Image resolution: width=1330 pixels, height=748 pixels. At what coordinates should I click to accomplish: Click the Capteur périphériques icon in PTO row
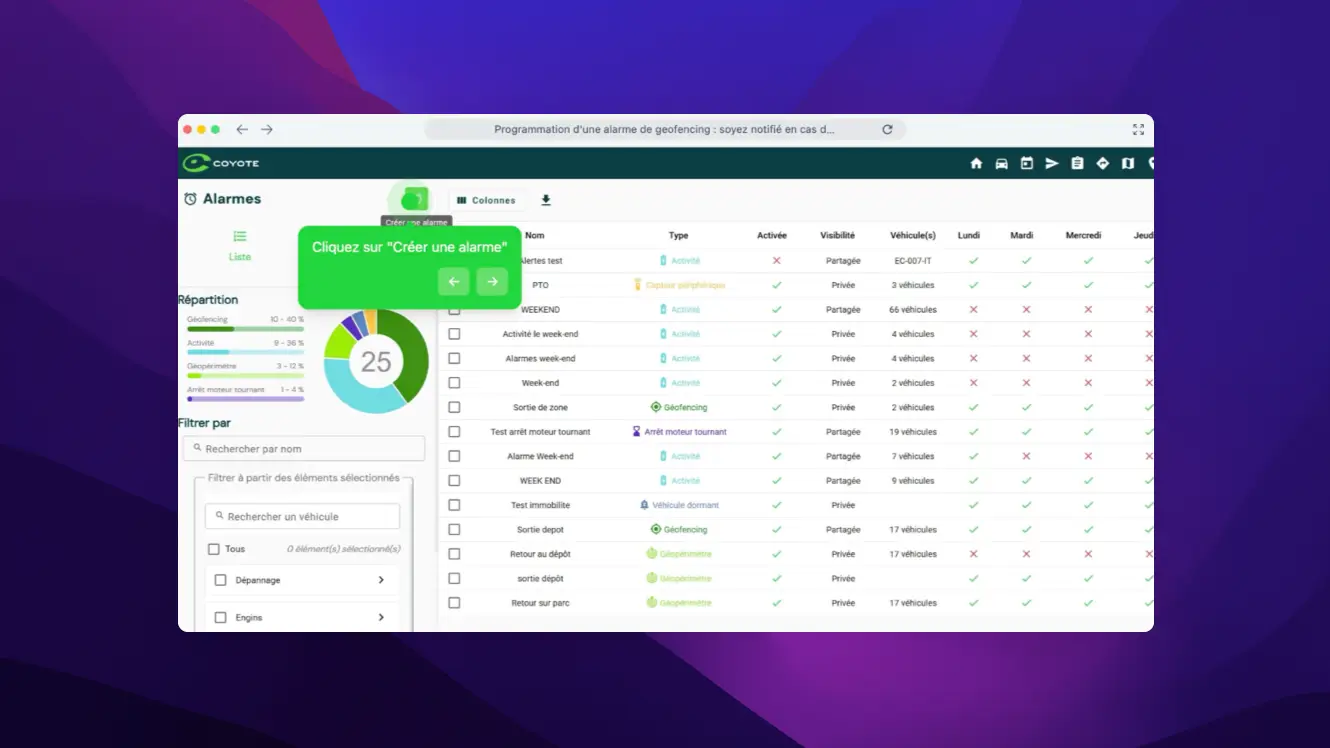pyautogui.click(x=638, y=285)
